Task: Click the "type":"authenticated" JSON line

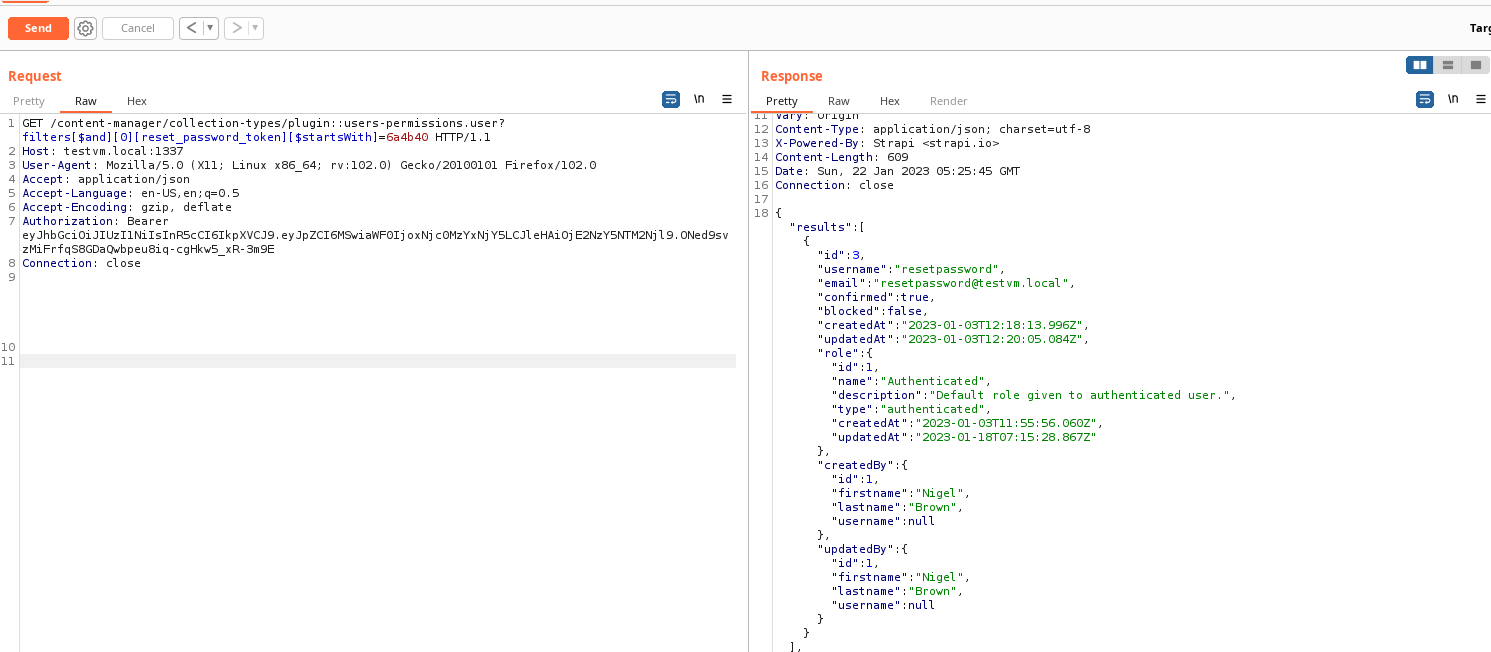Action: 912,409
